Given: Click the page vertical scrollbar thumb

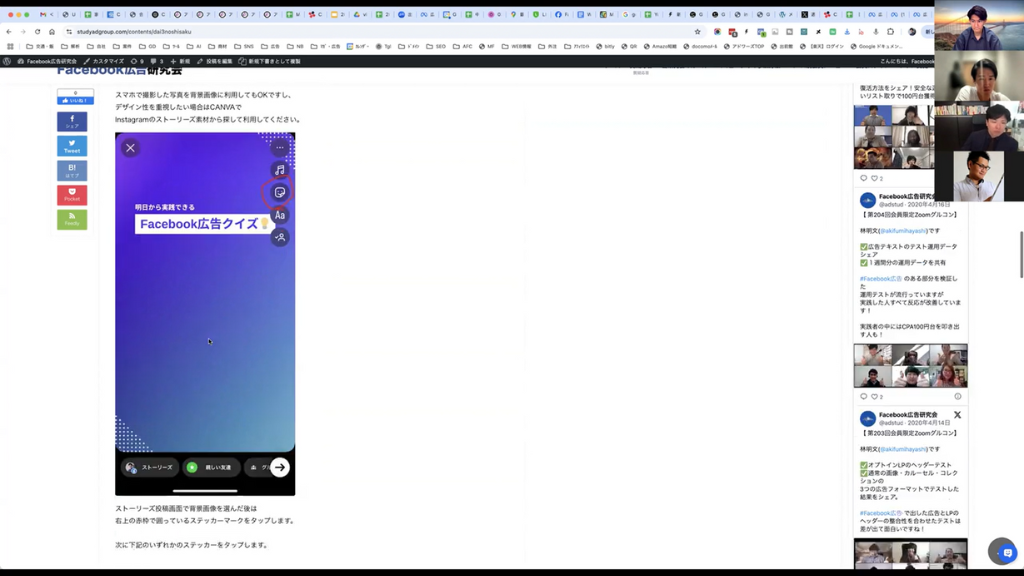Looking at the screenshot, I should tap(1021, 255).
